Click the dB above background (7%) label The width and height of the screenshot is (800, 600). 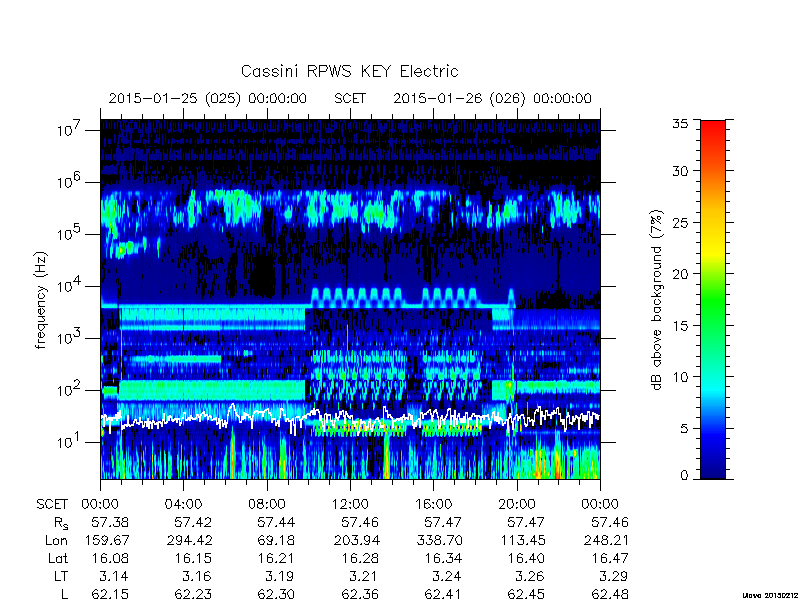(x=657, y=300)
